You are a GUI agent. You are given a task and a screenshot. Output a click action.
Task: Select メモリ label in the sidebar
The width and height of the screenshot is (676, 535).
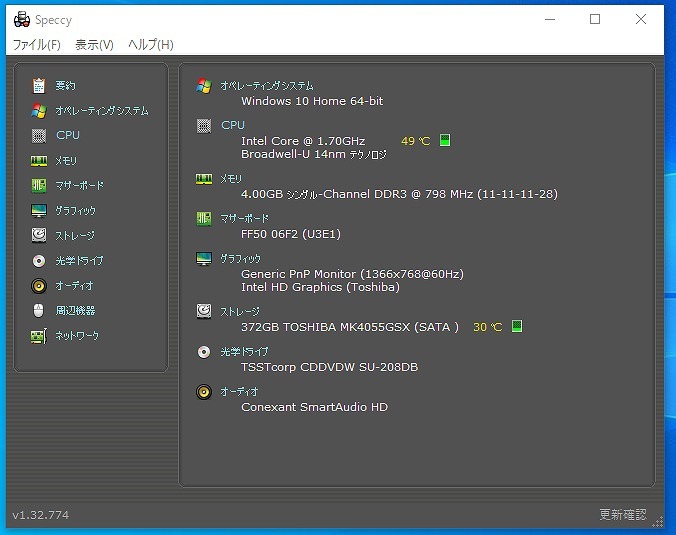tap(66, 161)
